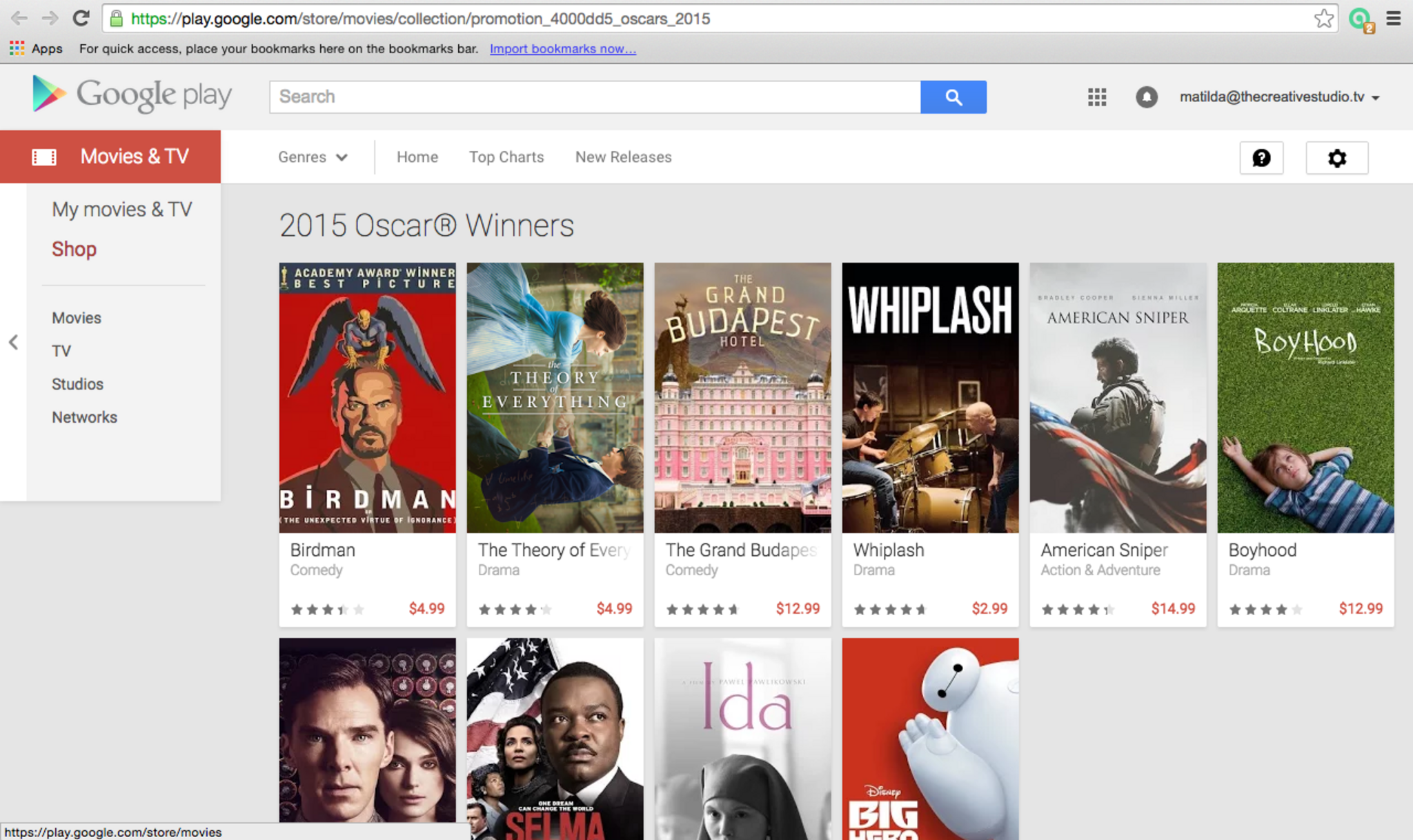Viewport: 1413px width, 840px height.
Task: Open account menu for matilda@thecreativestudio.tv
Action: click(1279, 97)
